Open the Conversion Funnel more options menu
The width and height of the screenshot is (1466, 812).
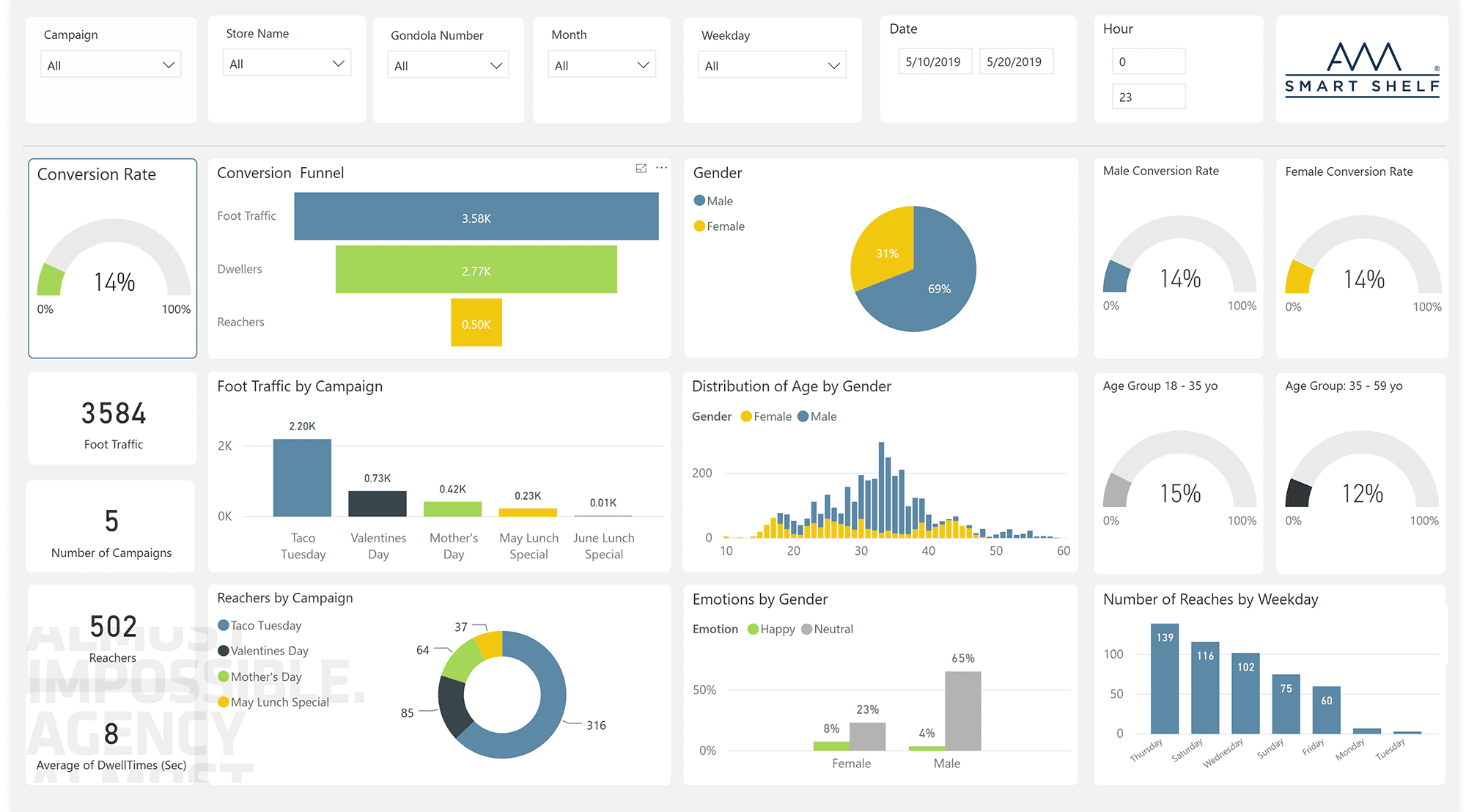tap(661, 168)
